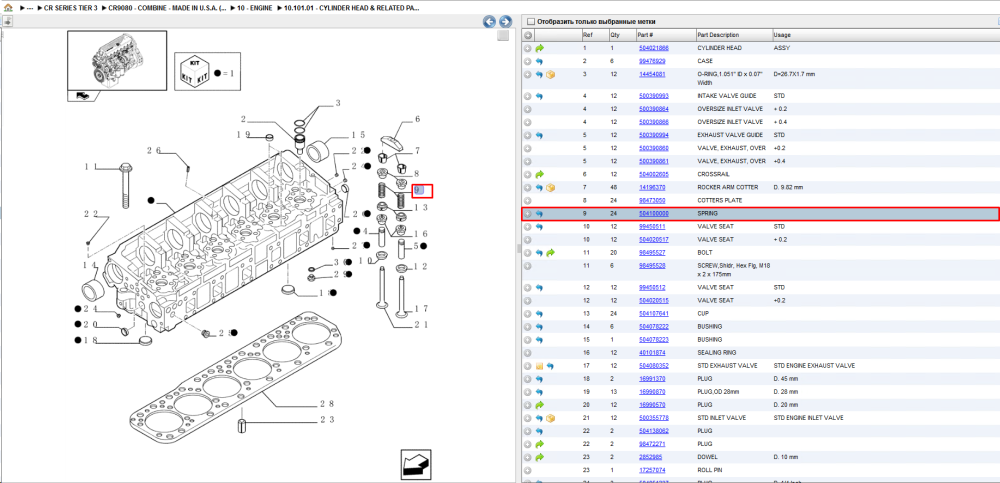Image resolution: width=1000 pixels, height=483 pixels.
Task: Open '10 - ENGINE' breadcrumb
Action: pos(252,8)
